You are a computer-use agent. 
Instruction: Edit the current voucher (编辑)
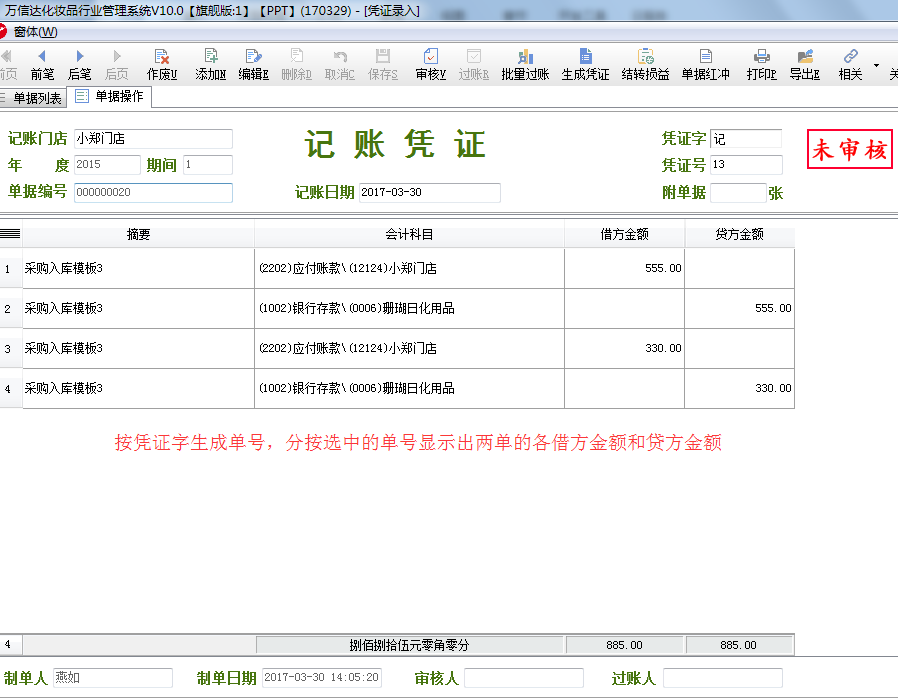click(x=254, y=65)
